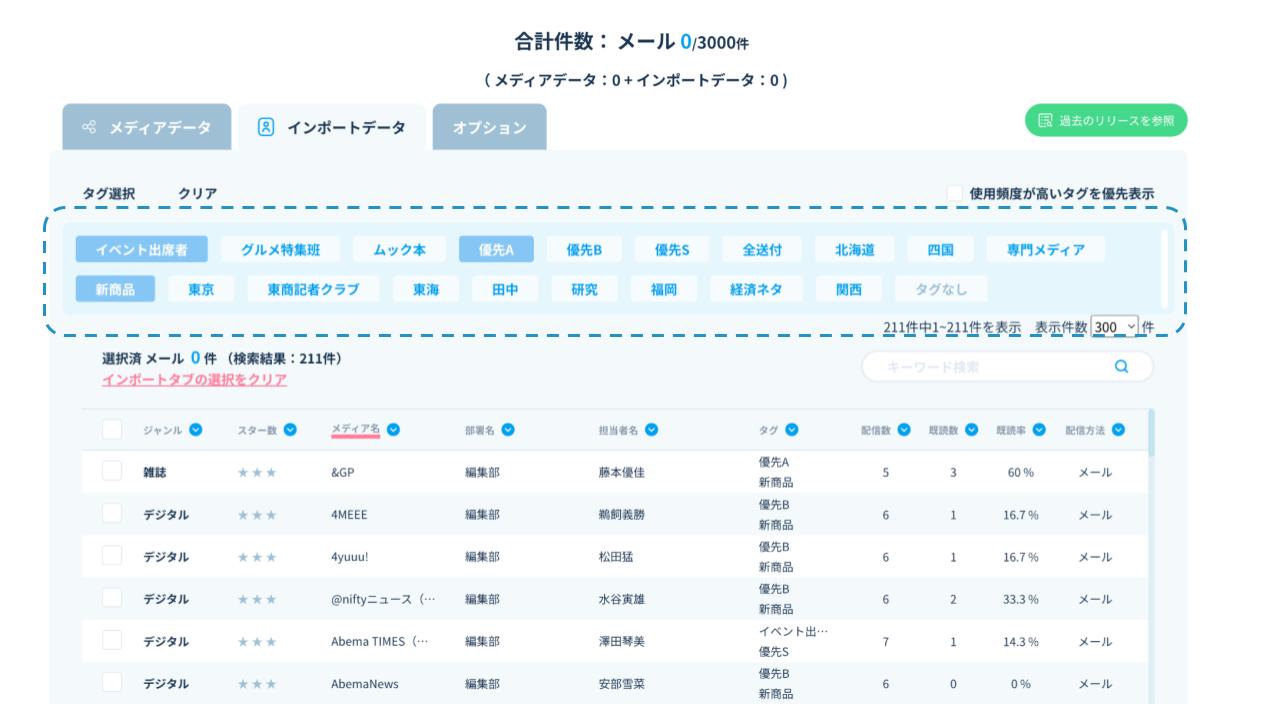Screen dimensions: 1280x720
Task: Open the 表示件数 300 dropdown
Action: (x=1115, y=327)
